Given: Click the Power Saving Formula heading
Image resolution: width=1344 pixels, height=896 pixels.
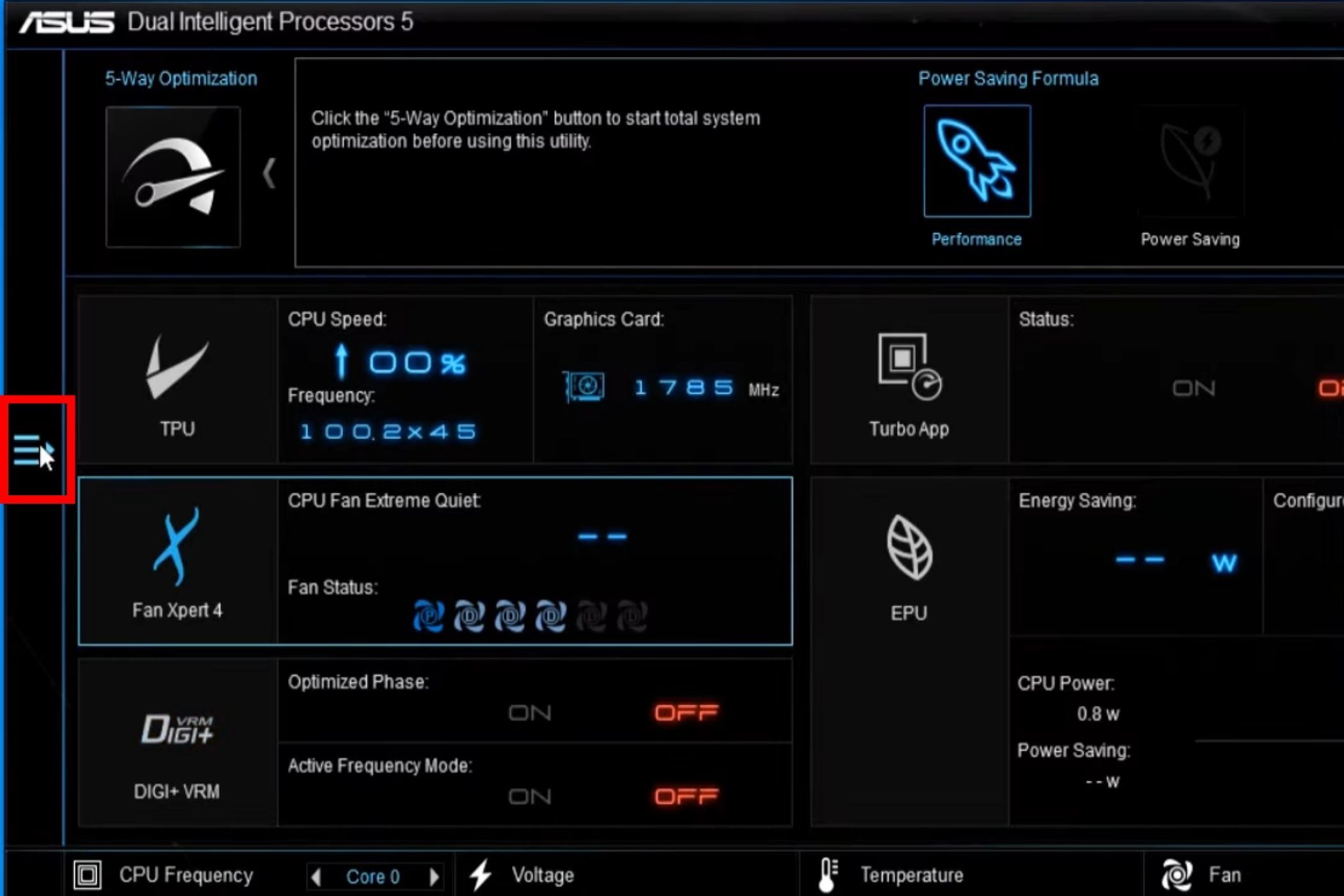Looking at the screenshot, I should tap(1009, 78).
